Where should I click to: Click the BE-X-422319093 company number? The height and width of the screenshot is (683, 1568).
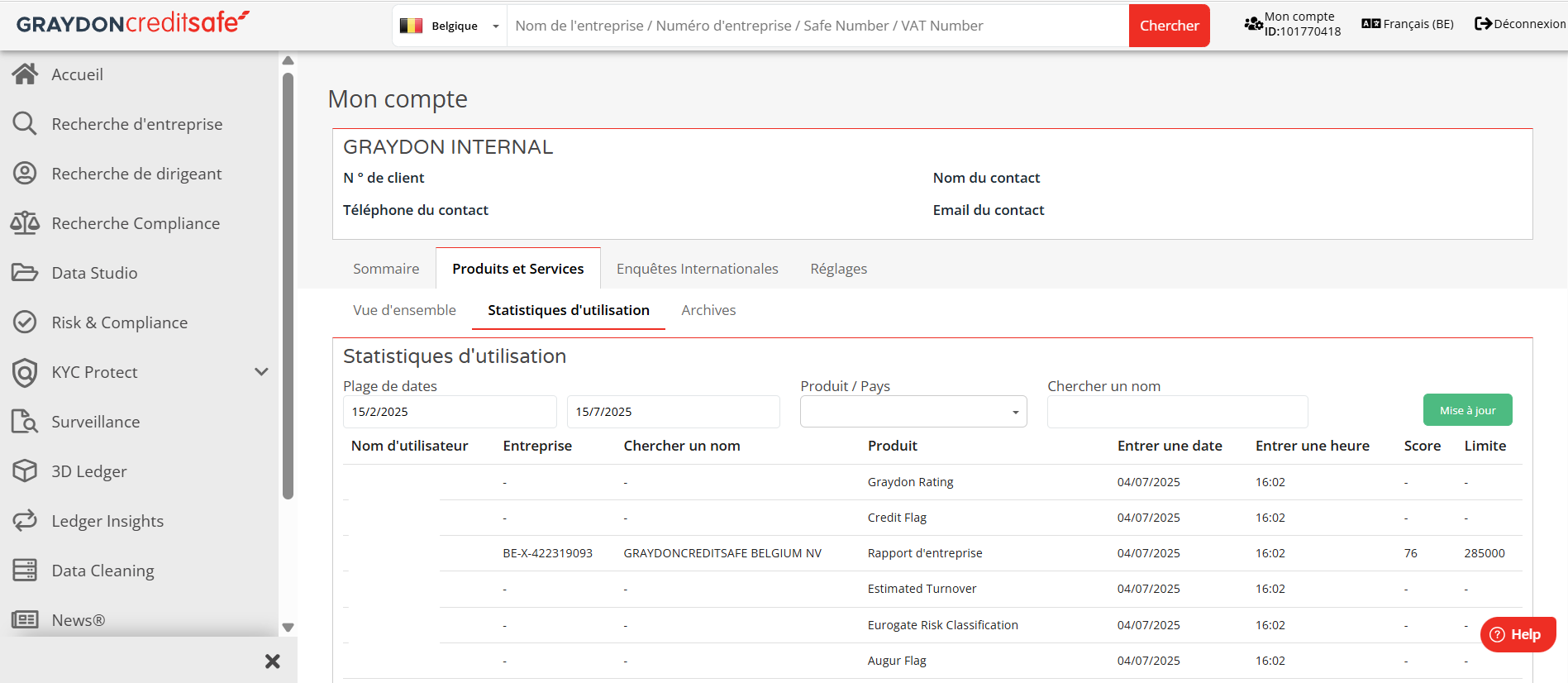[x=547, y=553]
